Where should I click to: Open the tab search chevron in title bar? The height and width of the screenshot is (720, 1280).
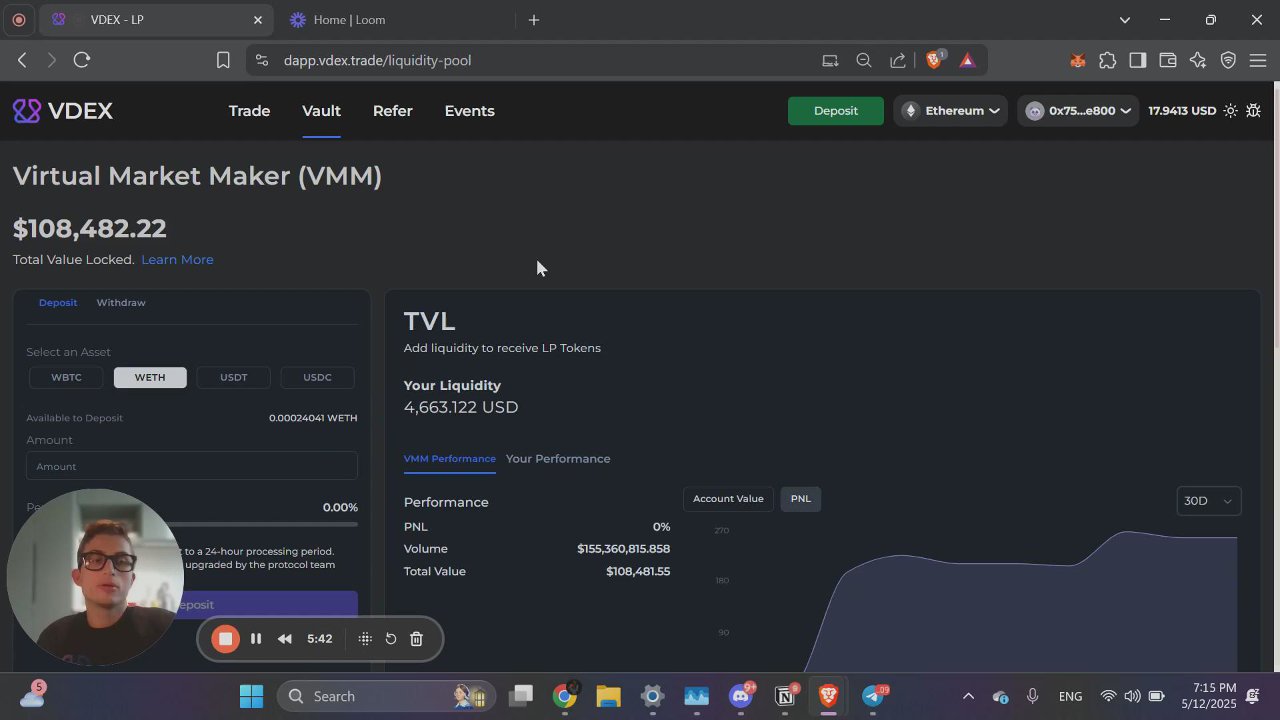[1125, 20]
